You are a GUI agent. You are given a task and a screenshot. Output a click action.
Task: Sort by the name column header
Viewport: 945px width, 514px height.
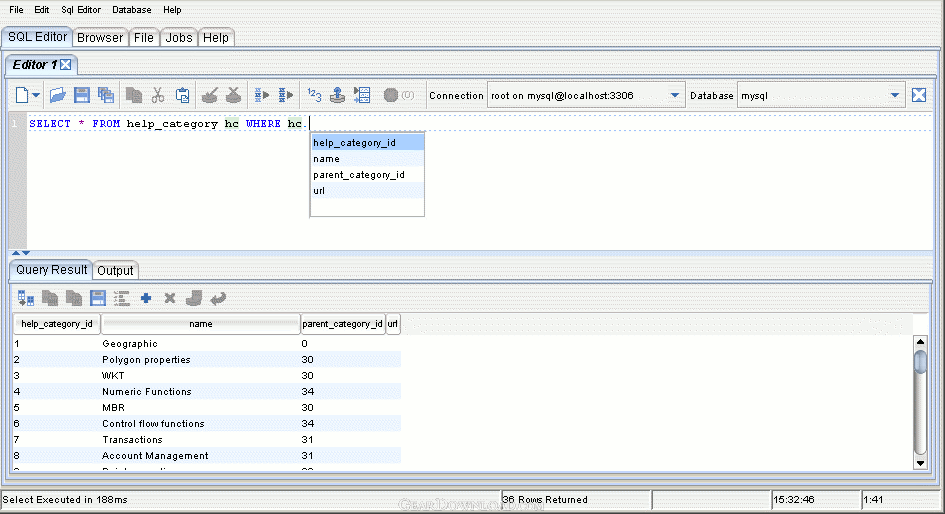(201, 324)
